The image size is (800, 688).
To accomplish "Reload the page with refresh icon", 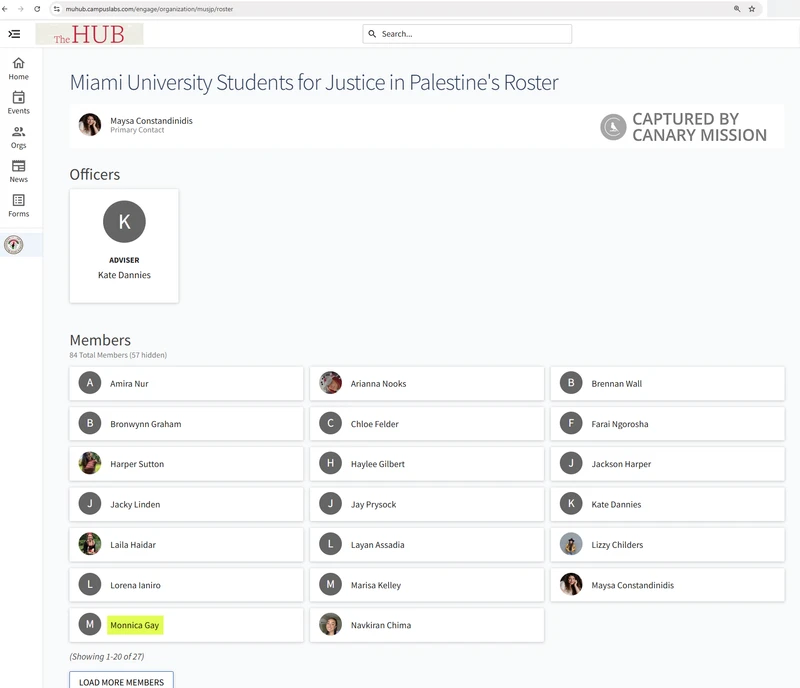I will pos(37,9).
